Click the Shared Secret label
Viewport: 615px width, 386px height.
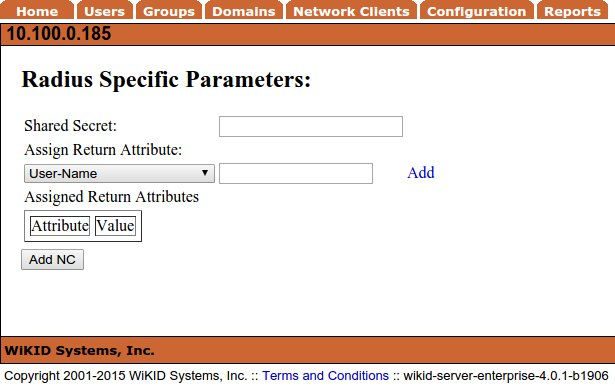pos(71,126)
